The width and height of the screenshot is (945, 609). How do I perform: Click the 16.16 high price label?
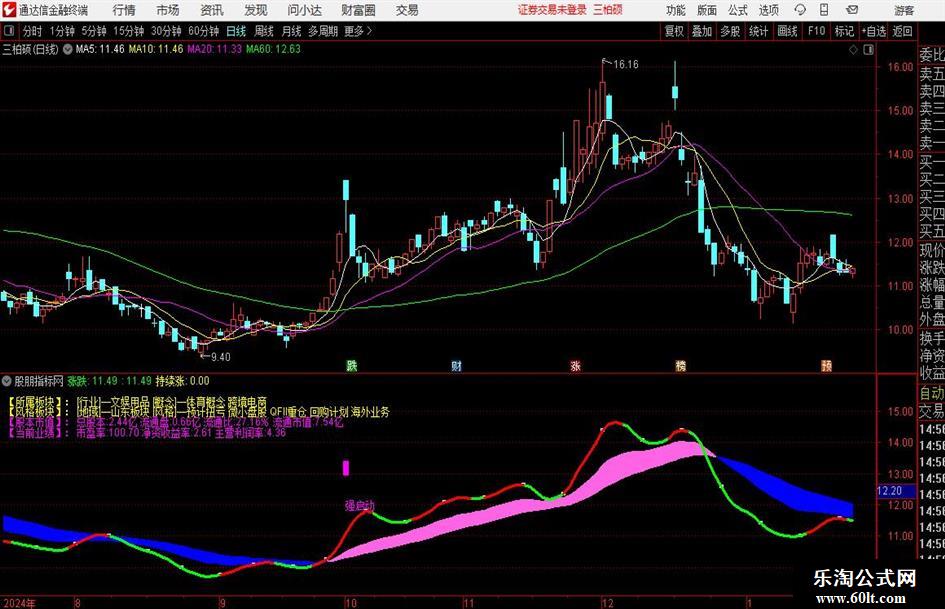(626, 64)
